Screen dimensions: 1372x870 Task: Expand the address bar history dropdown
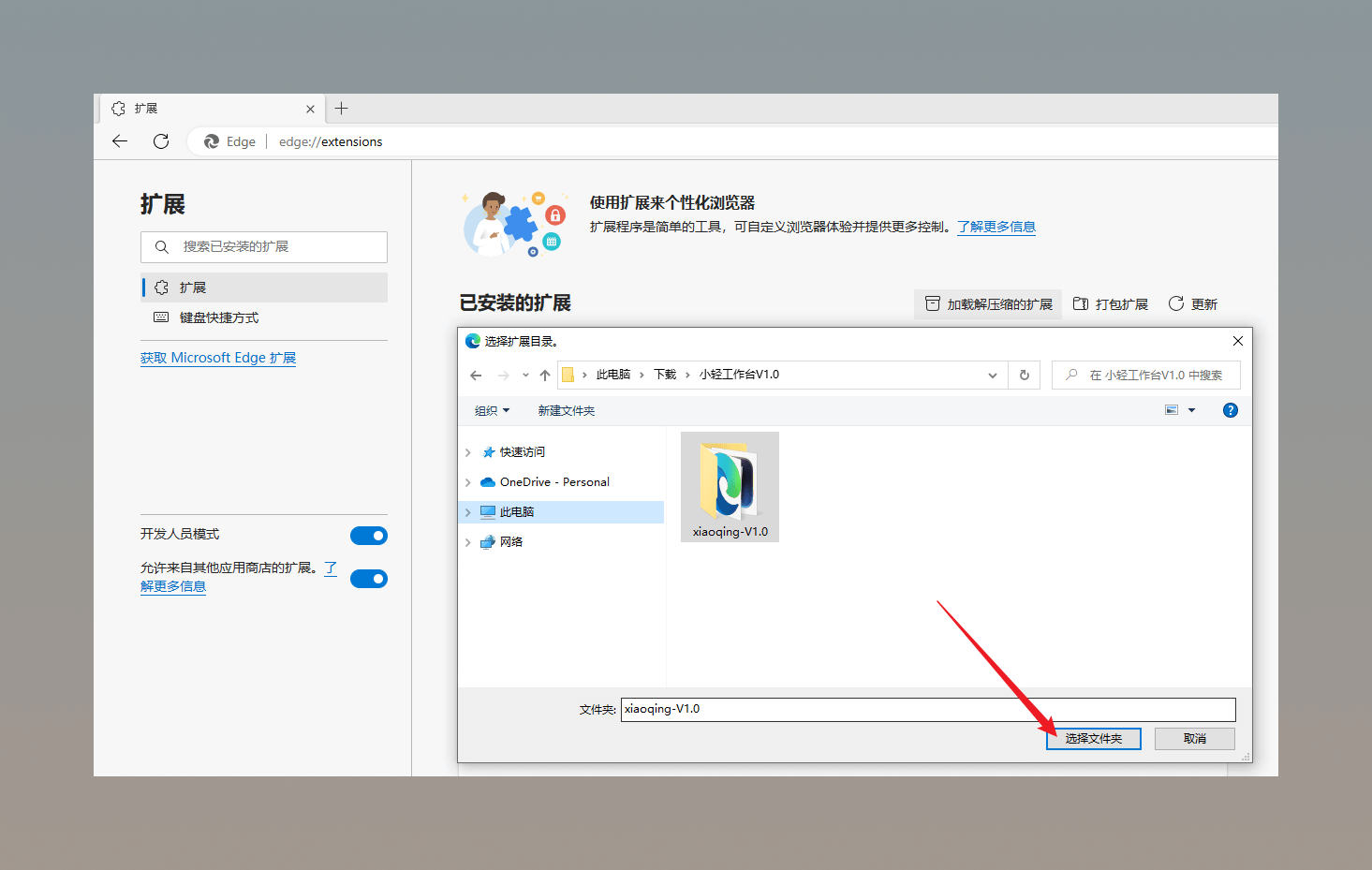click(993, 376)
